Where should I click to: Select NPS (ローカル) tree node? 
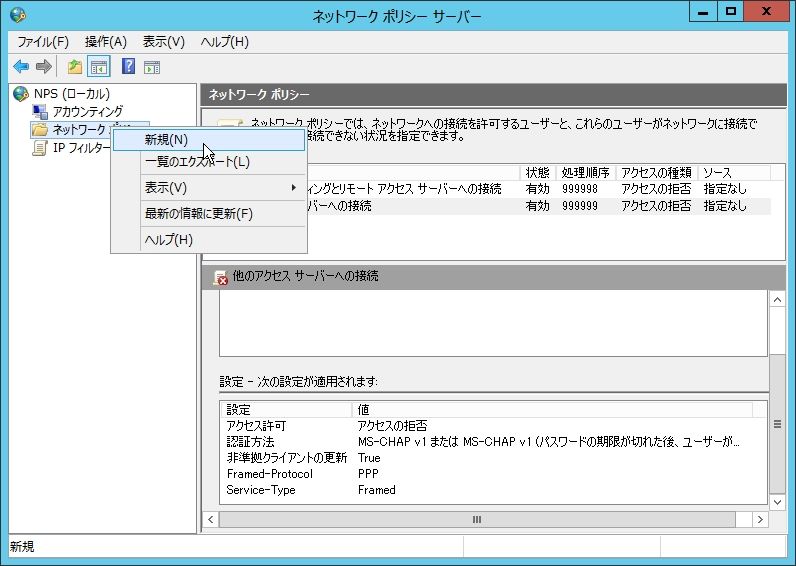point(72,93)
